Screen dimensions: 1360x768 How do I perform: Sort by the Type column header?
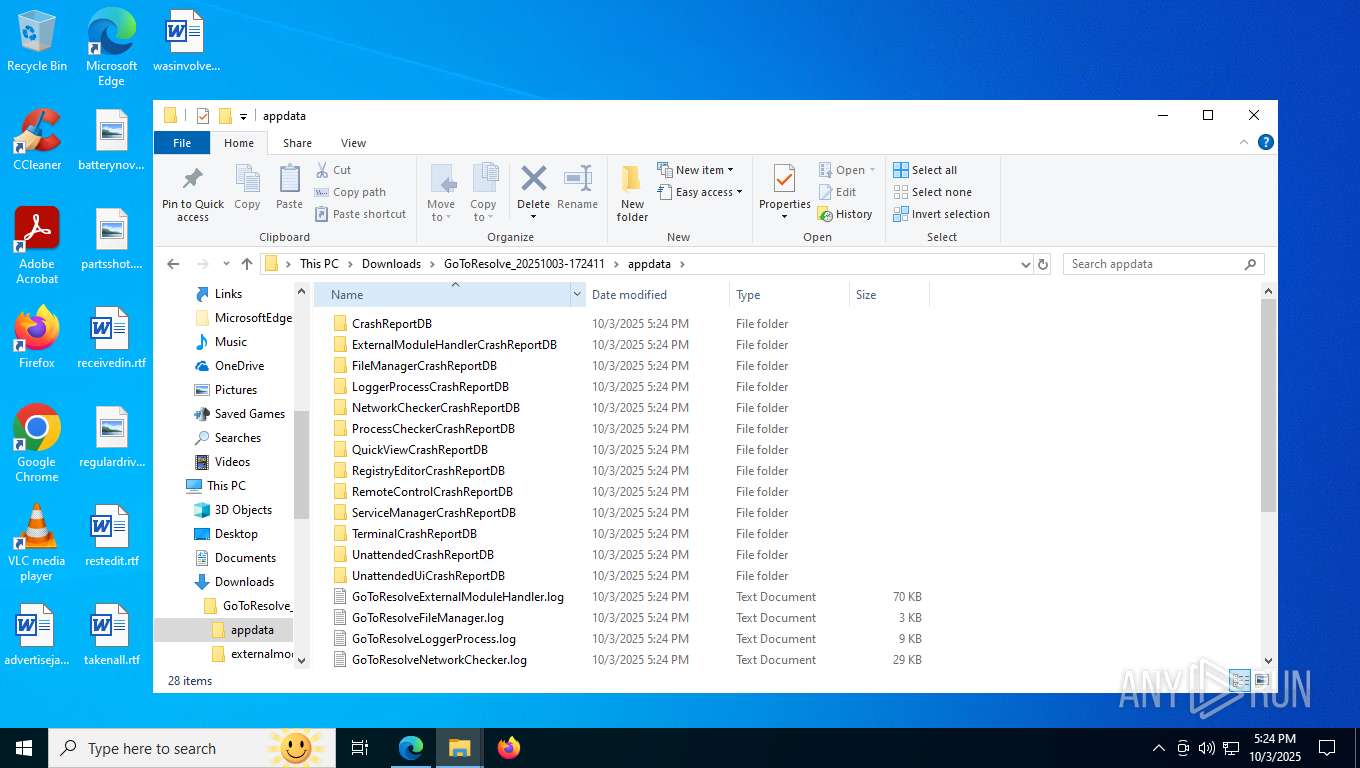click(789, 295)
